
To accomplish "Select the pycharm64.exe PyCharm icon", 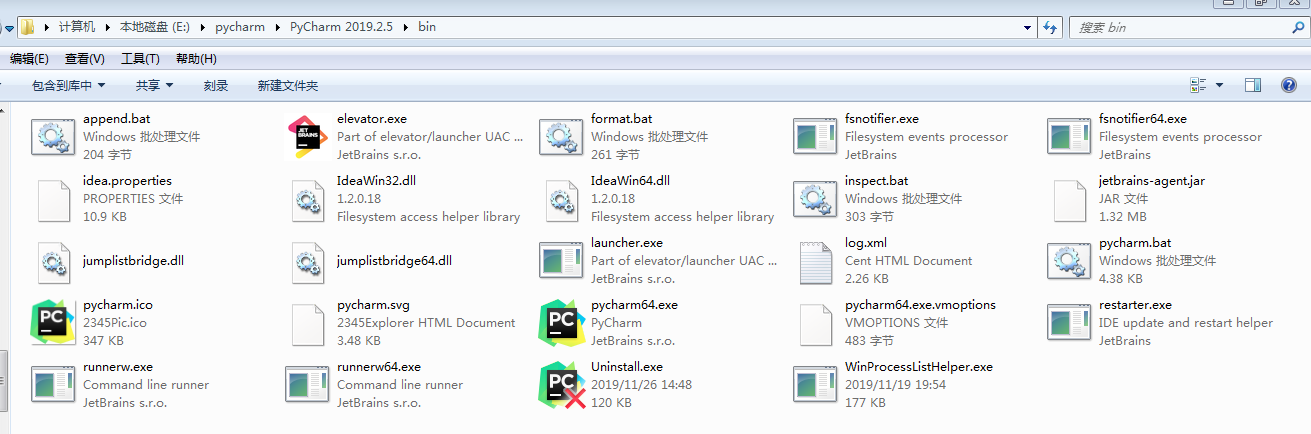I will [x=560, y=323].
